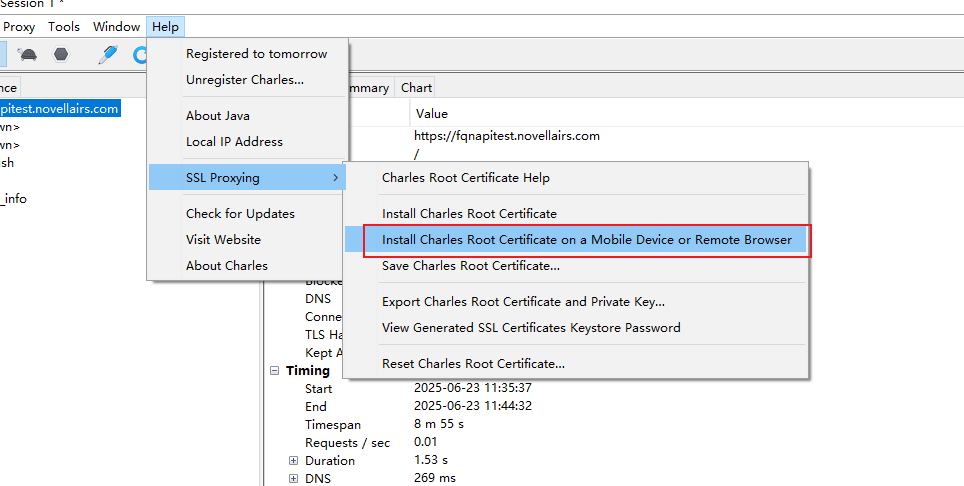This screenshot has height=486, width=964.
Task: Select the blue pen compose icon
Action: [x=108, y=55]
